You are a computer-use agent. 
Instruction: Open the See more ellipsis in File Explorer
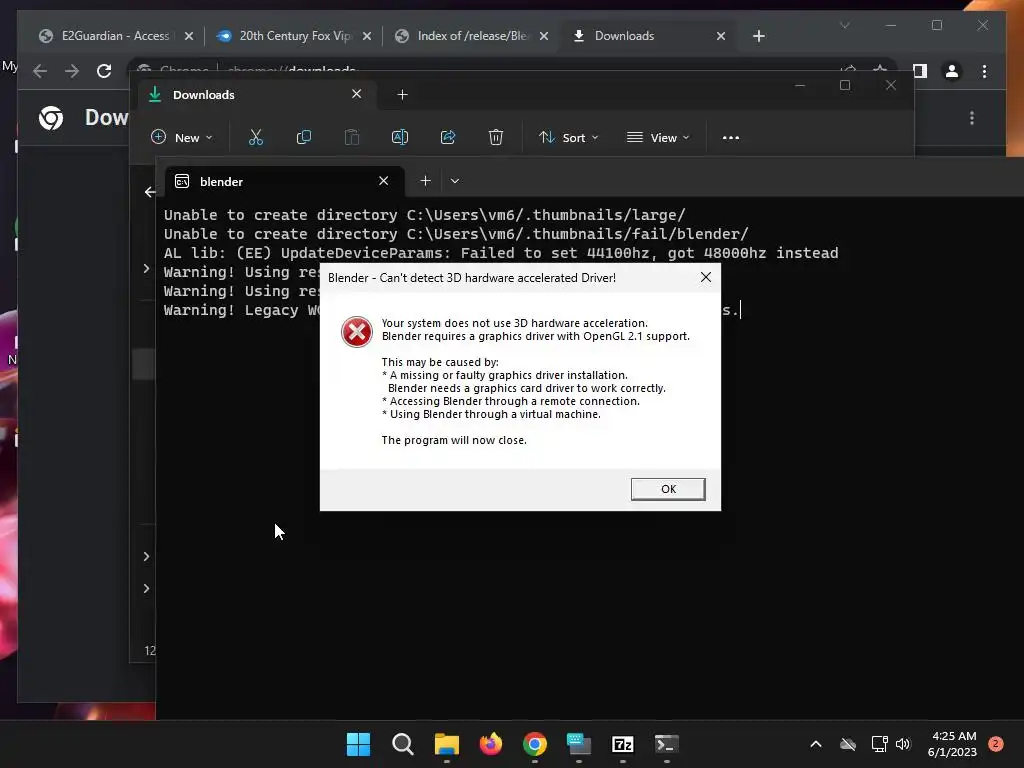point(731,137)
